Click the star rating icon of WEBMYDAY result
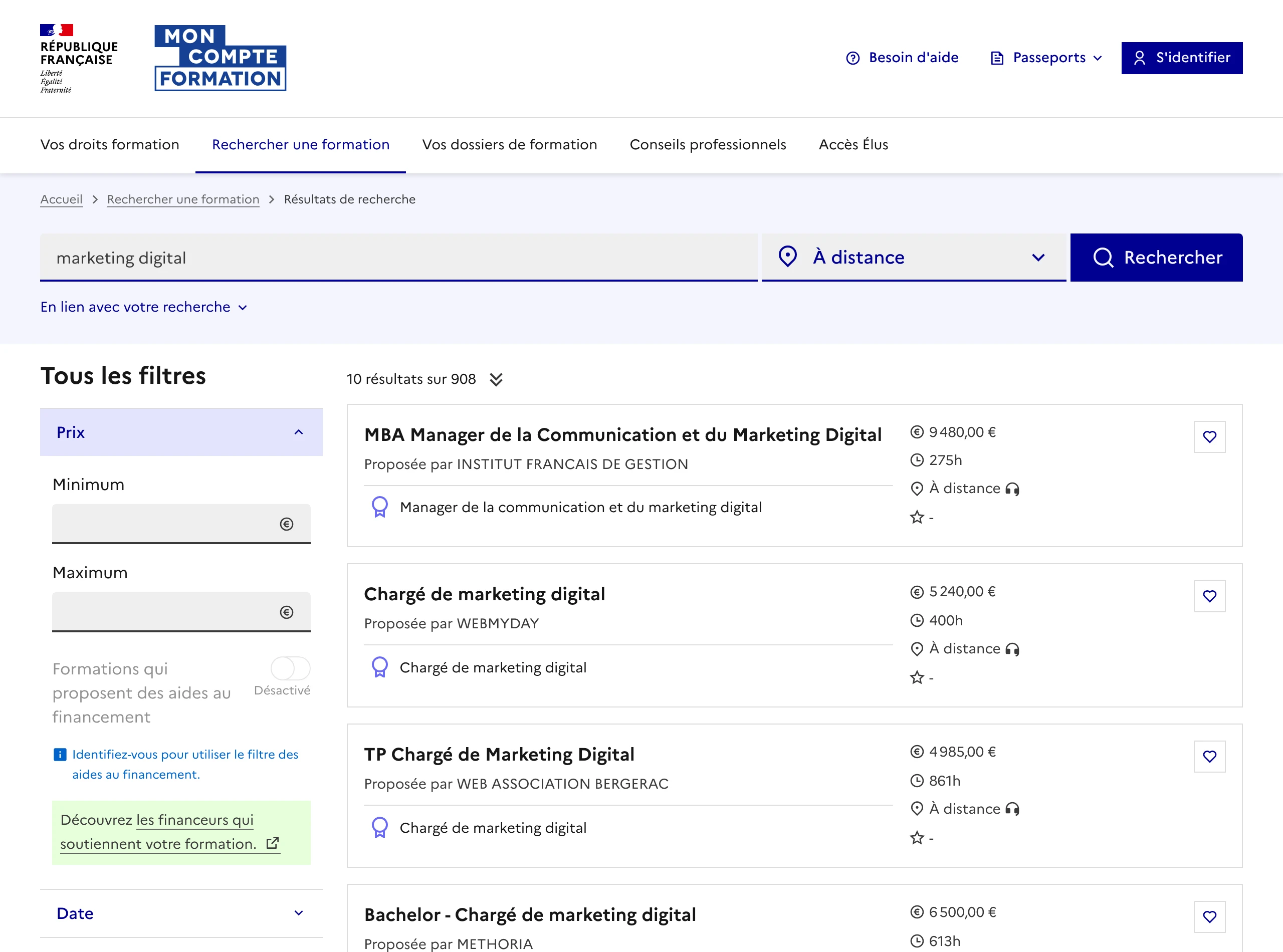This screenshot has height=952, width=1283. (917, 677)
